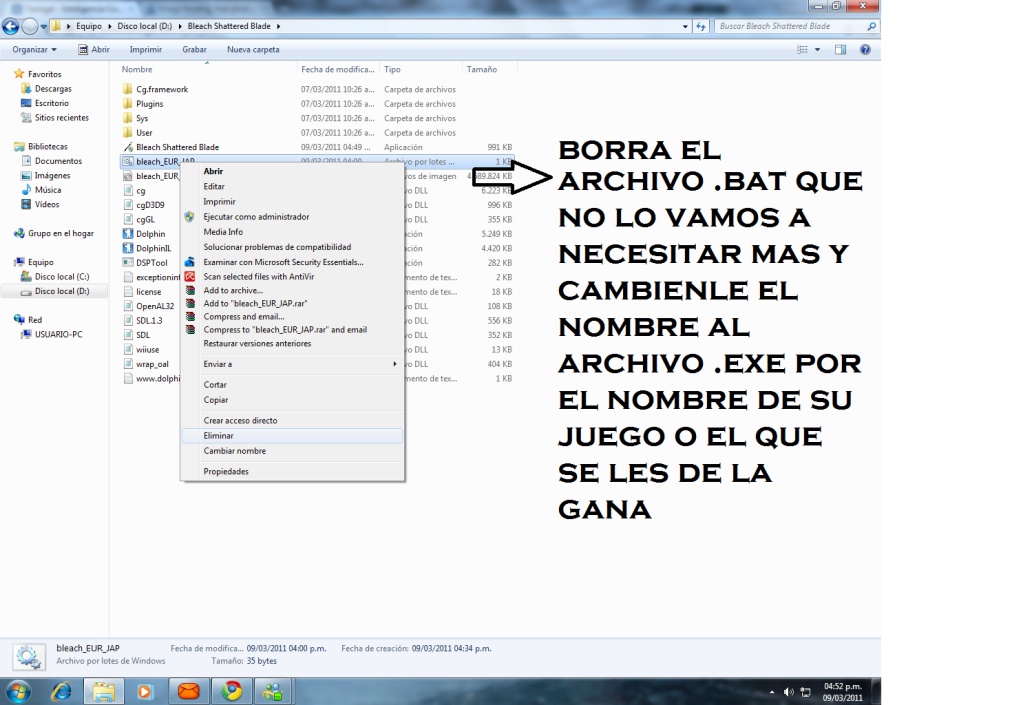Screen dimensions: 1023x705
Task: Open the Start menu orb
Action: tap(18, 691)
